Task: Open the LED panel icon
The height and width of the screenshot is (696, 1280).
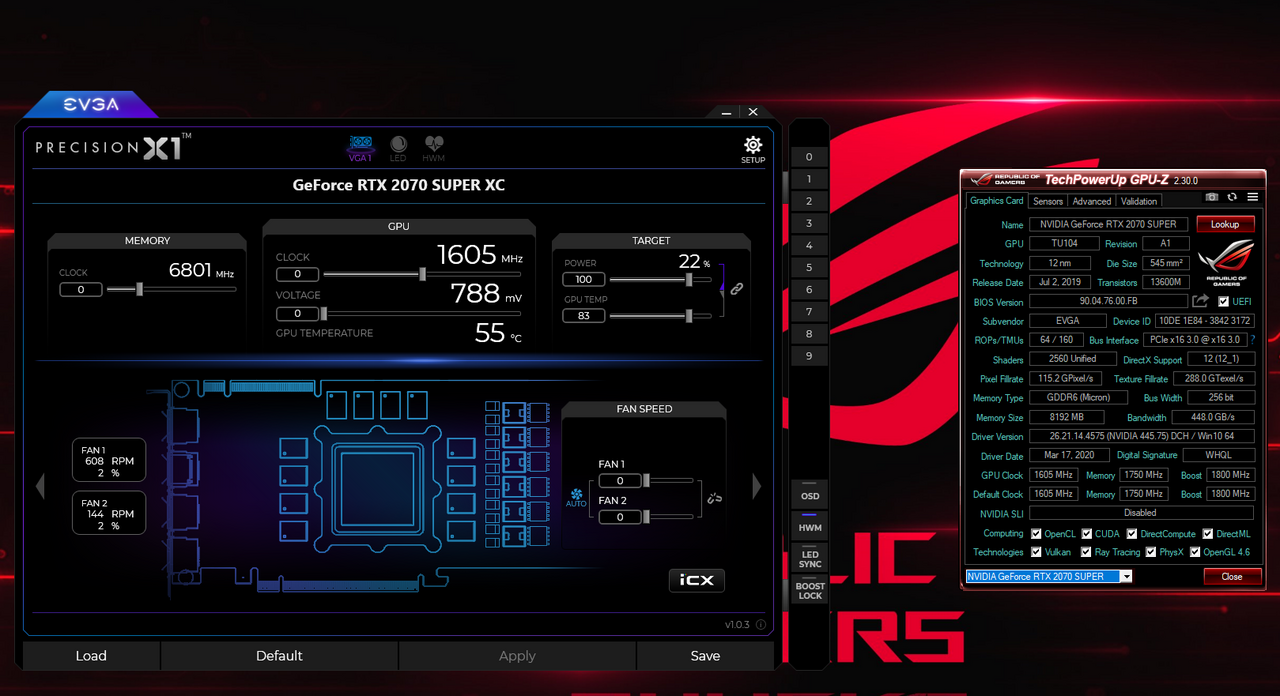Action: pyautogui.click(x=398, y=148)
